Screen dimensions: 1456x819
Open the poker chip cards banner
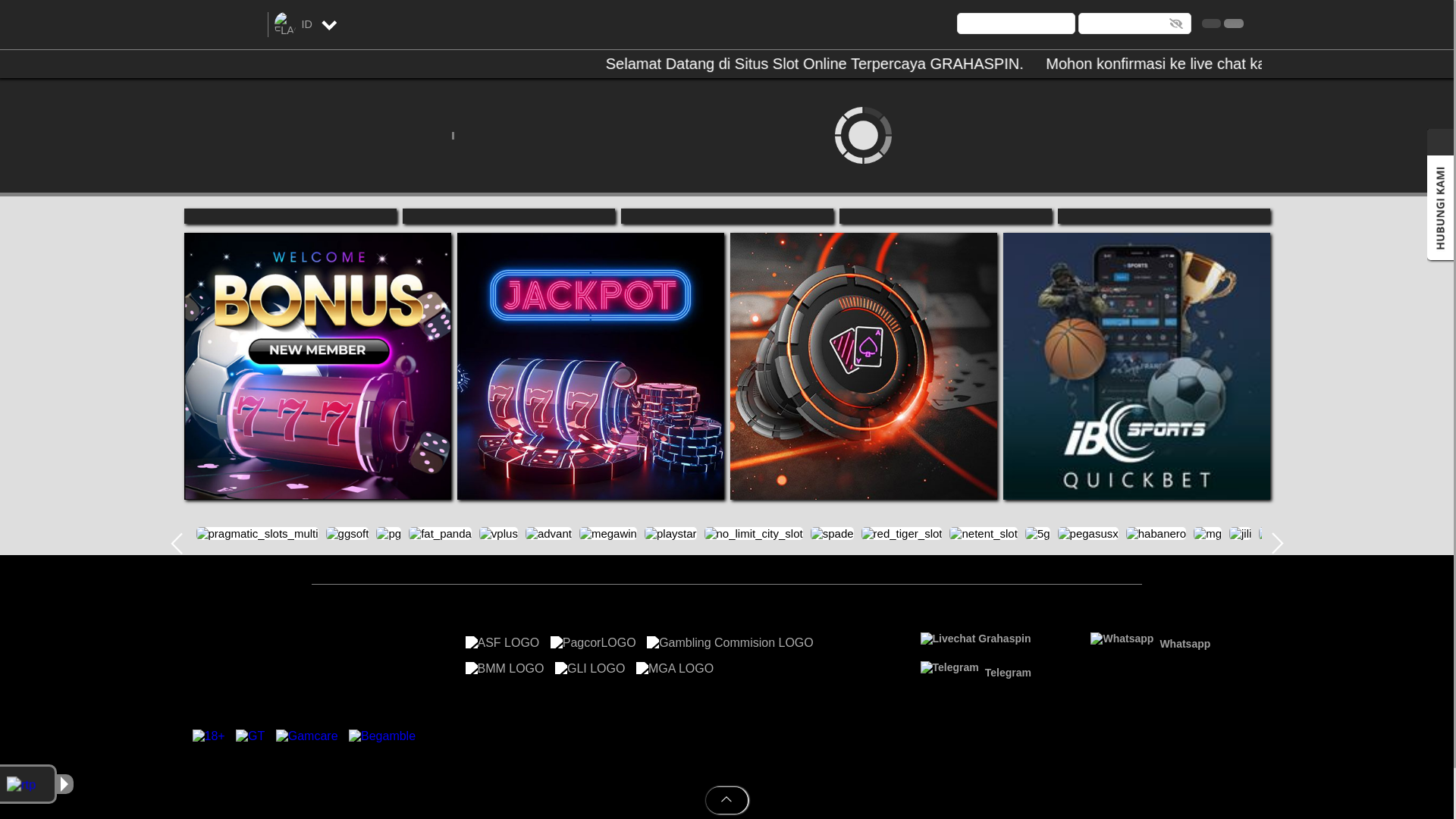864,366
